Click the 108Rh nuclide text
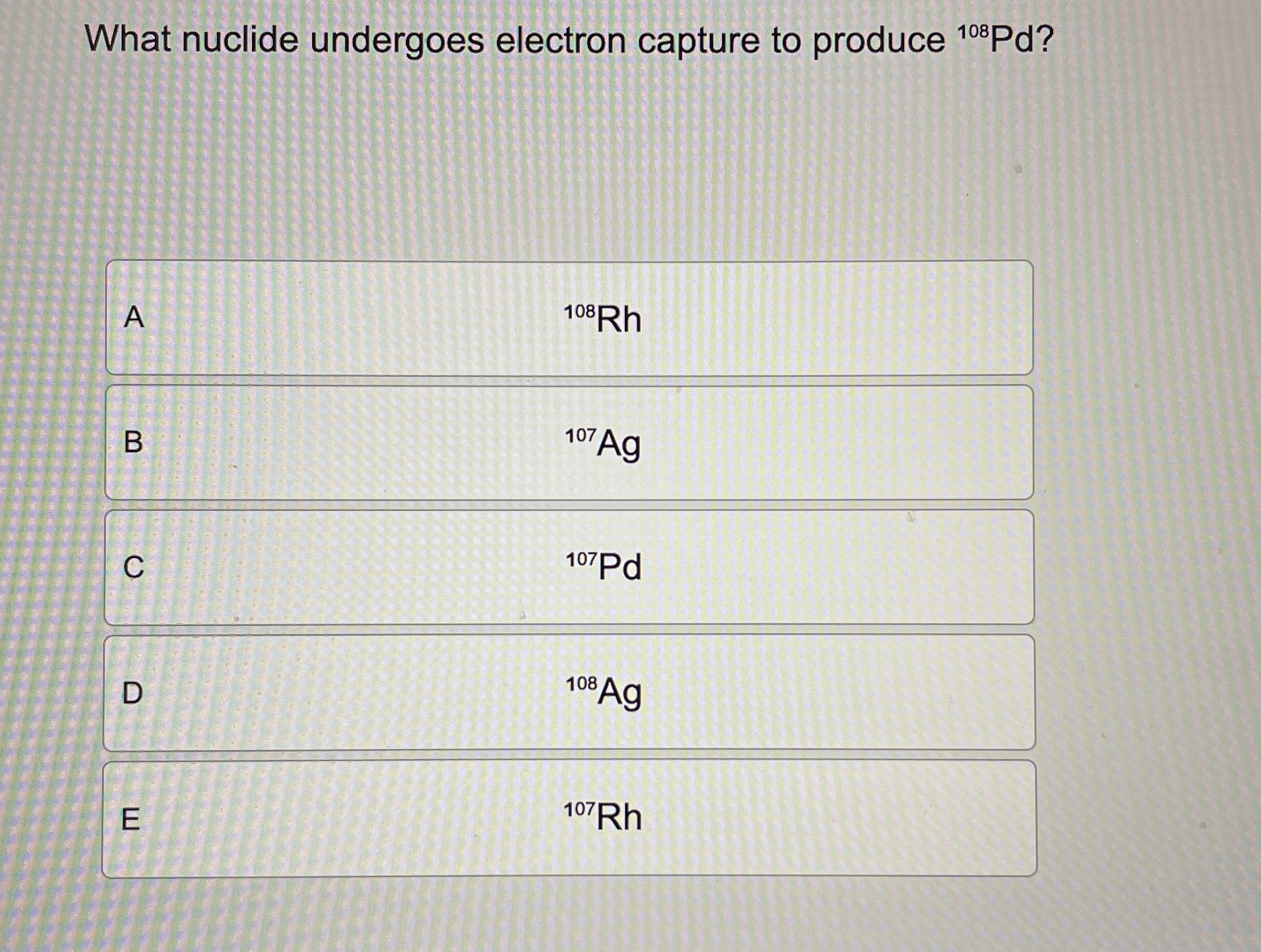1261x952 pixels. click(602, 318)
